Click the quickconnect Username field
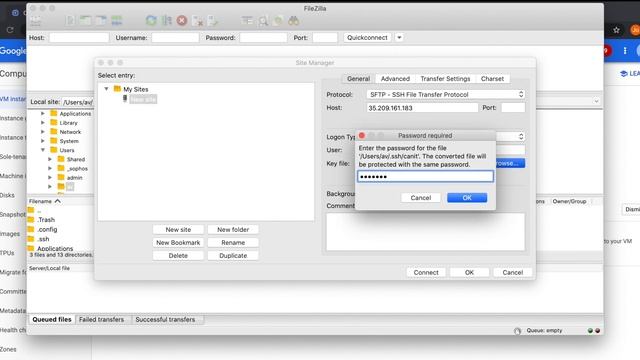 (175, 38)
